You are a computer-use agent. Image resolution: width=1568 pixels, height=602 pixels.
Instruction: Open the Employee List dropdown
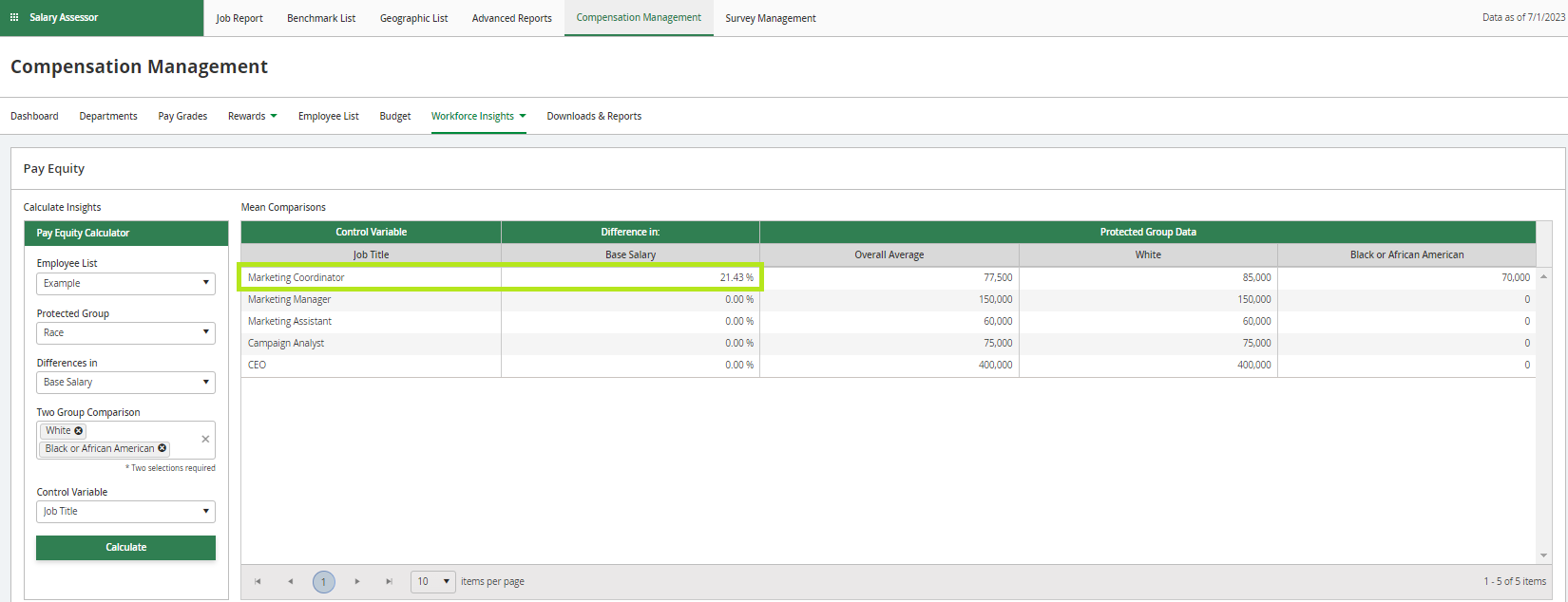coord(125,283)
